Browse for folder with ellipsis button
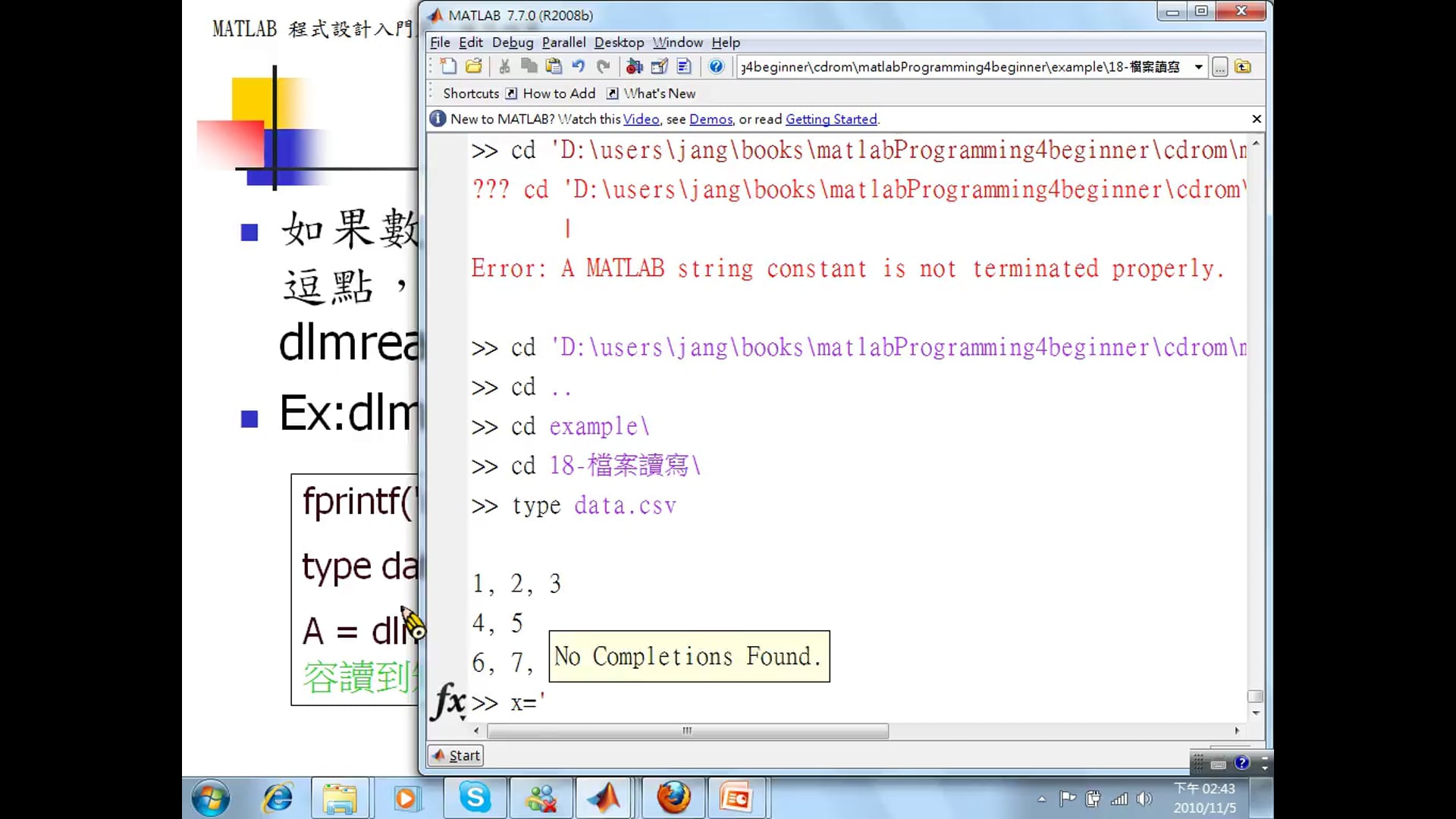 (1219, 67)
